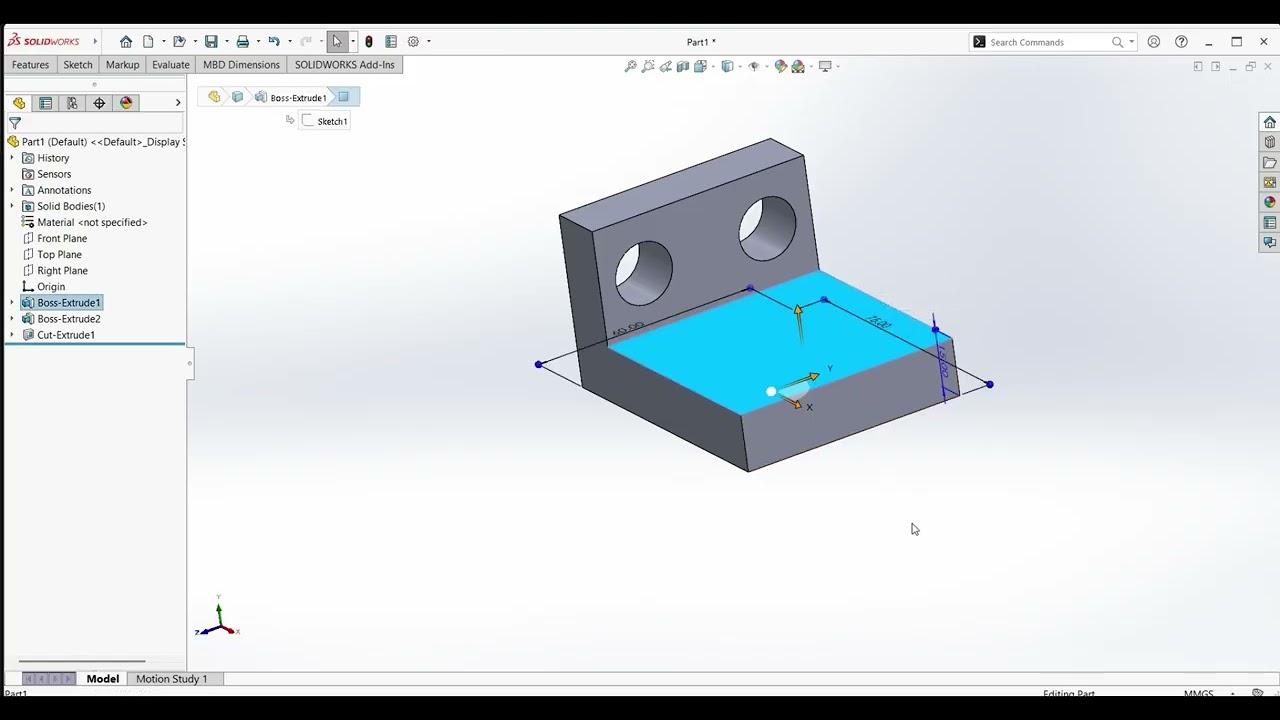The image size is (1280, 720).
Task: Click the Search Commands input field
Action: point(1048,42)
